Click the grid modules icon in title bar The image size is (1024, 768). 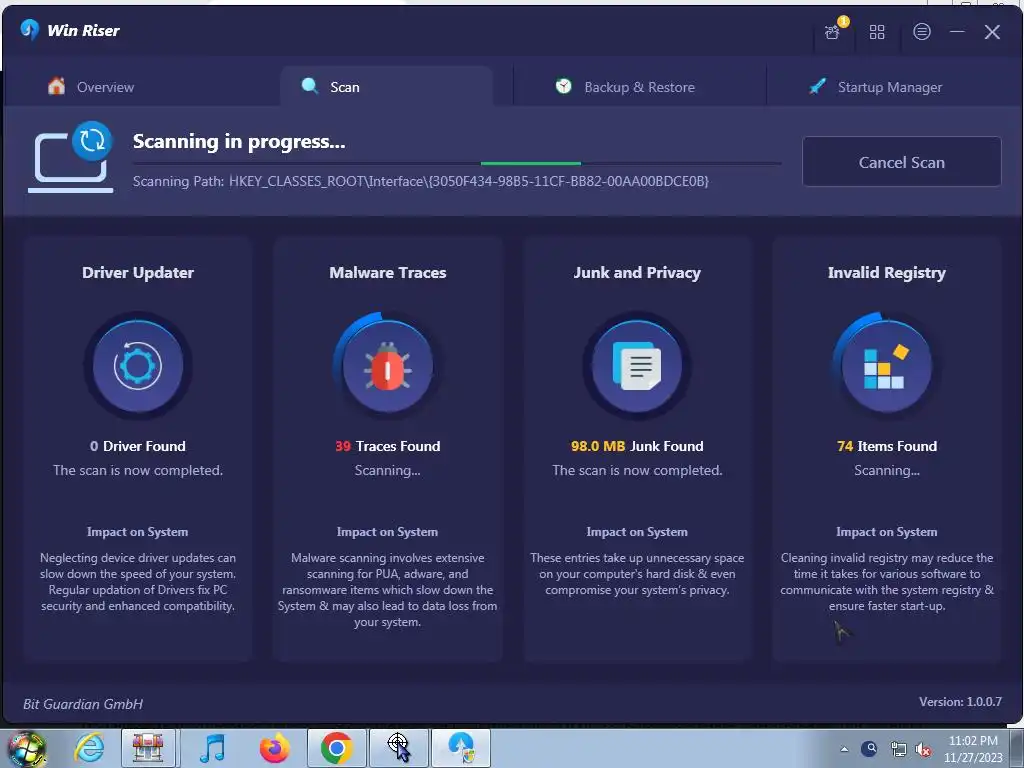[x=877, y=31]
